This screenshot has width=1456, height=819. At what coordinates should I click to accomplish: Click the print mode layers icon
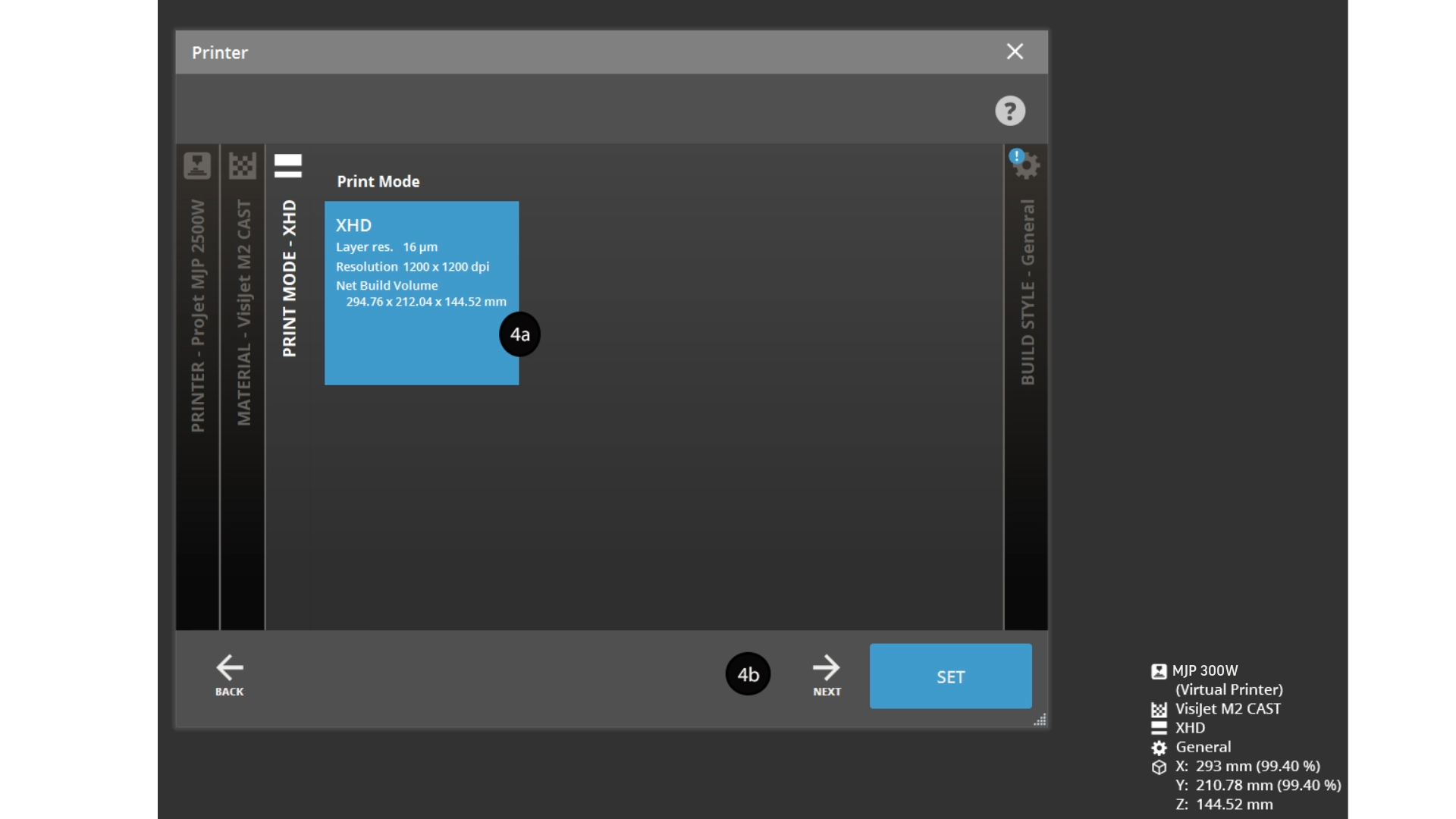pyautogui.click(x=288, y=165)
